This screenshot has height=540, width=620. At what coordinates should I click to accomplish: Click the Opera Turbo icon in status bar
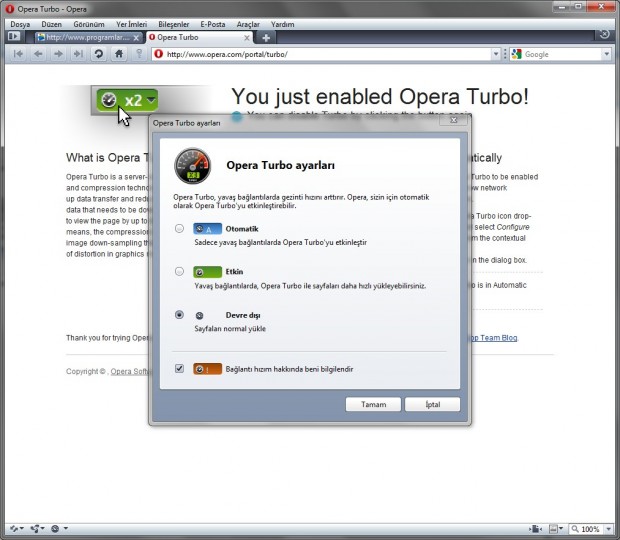pos(55,529)
